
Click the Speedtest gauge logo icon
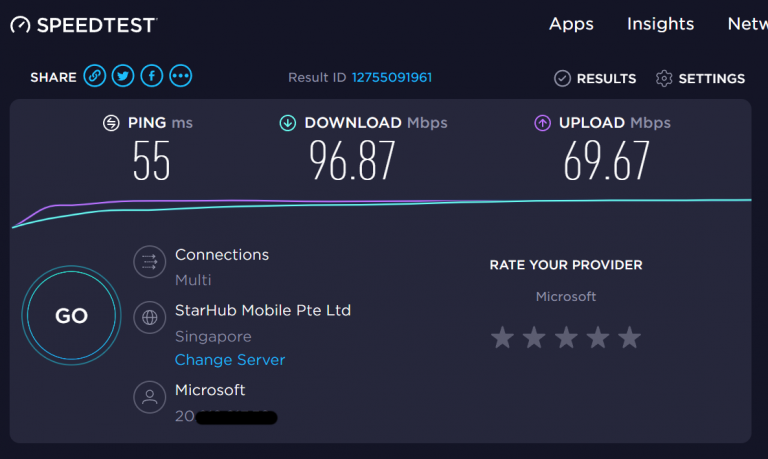tap(21, 24)
